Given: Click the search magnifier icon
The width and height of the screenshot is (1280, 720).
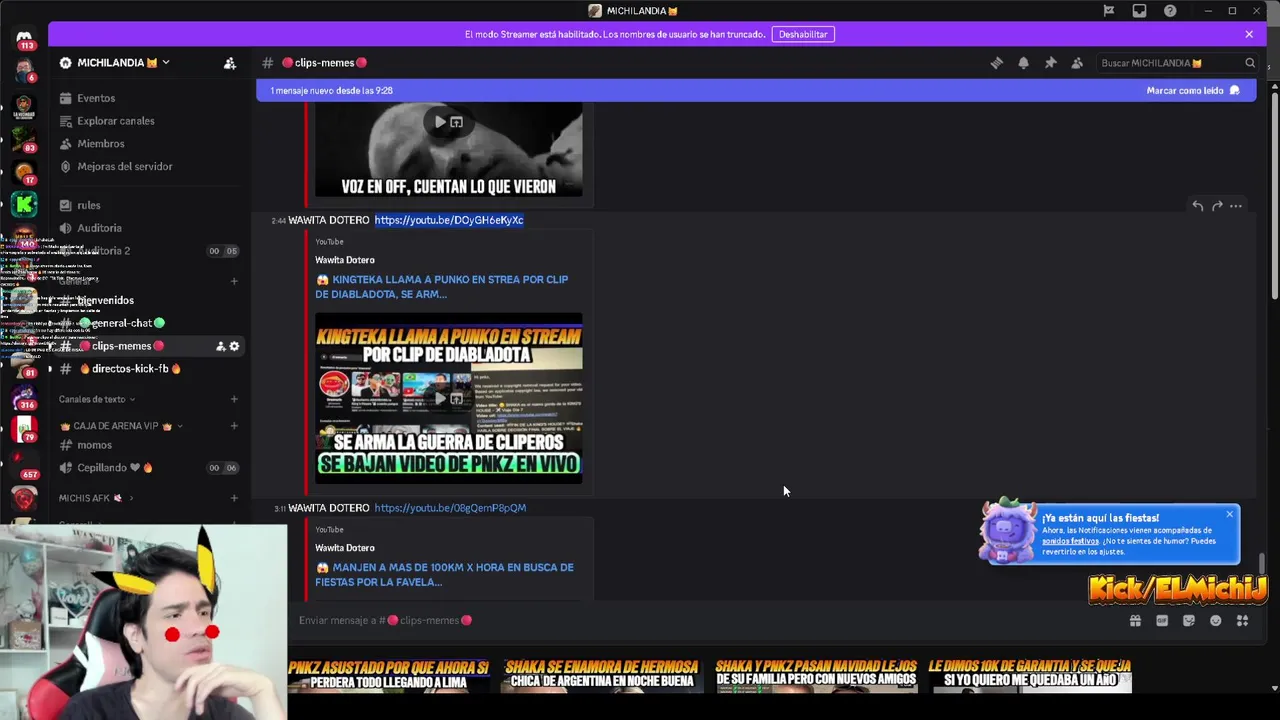Looking at the screenshot, I should click(1249, 63).
